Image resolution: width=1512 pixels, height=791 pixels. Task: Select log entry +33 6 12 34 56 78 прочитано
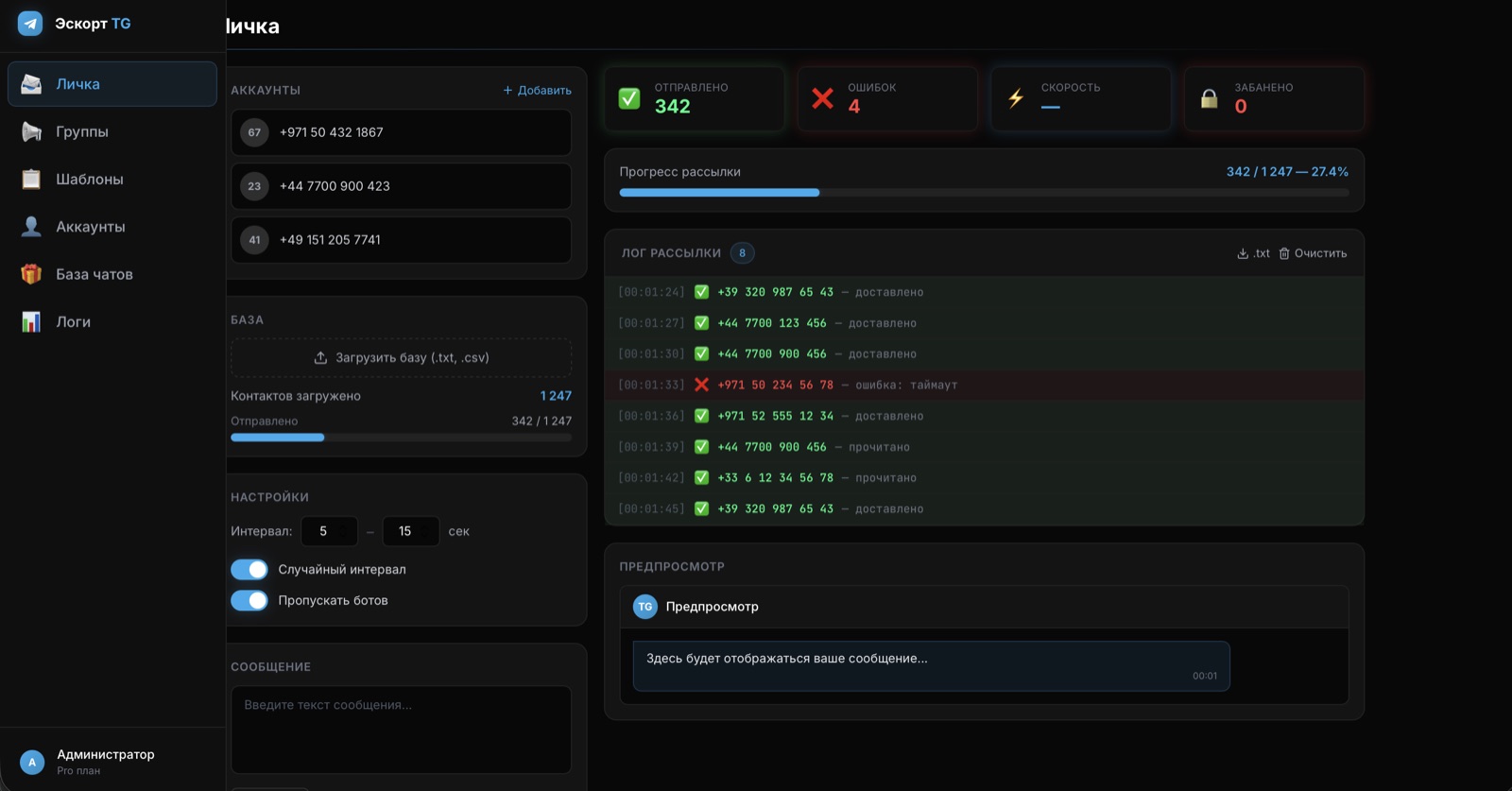tap(984, 477)
